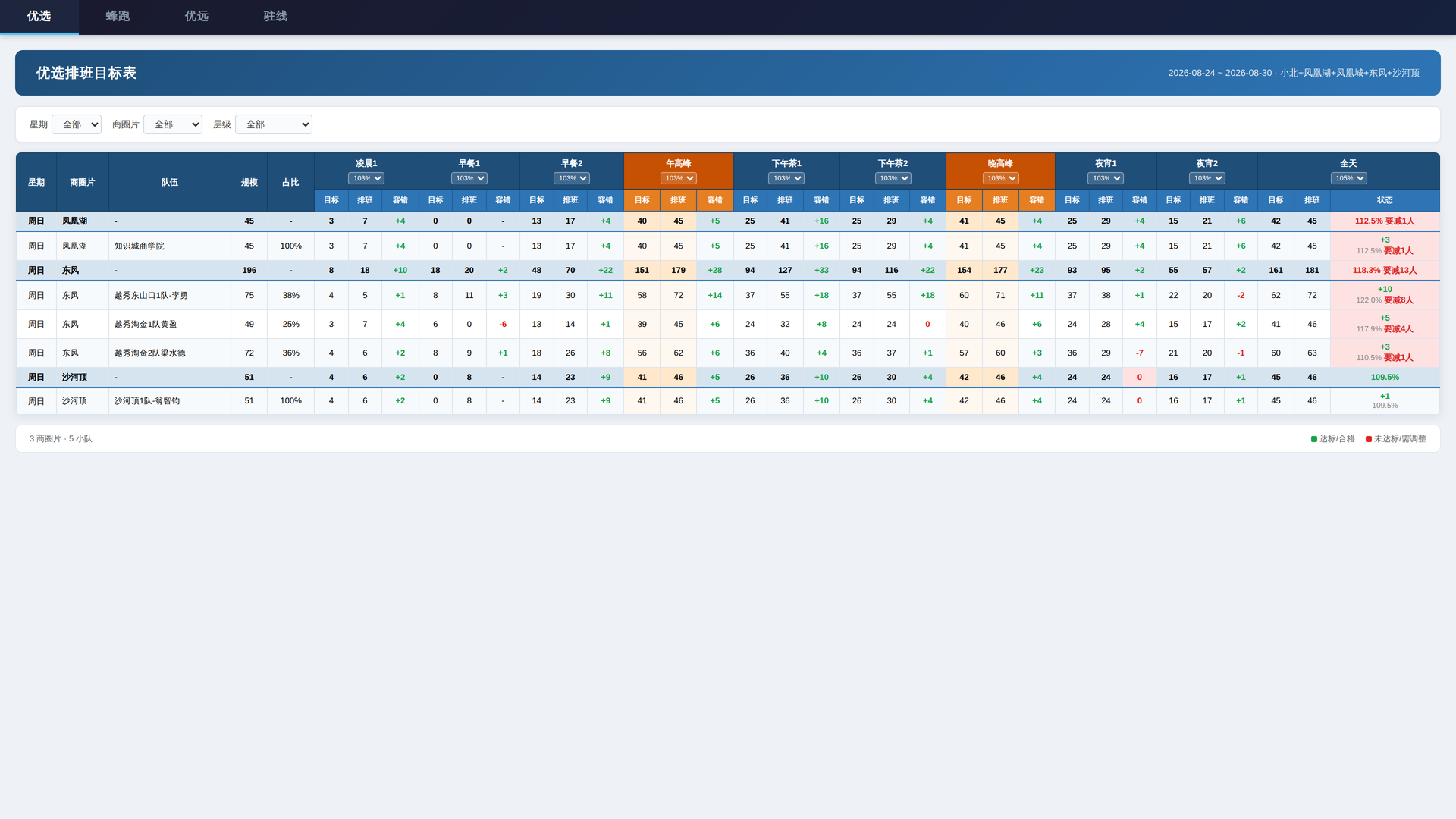Select the 驻线 tab

coord(275,17)
